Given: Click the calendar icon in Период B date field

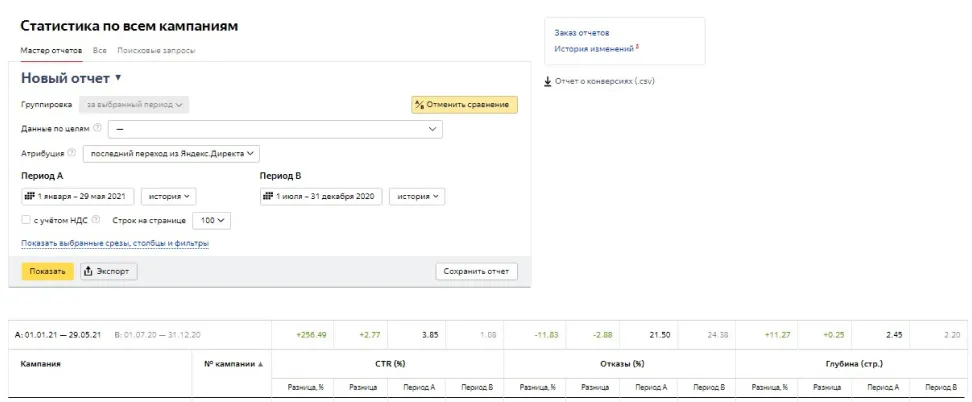Looking at the screenshot, I should point(268,197).
